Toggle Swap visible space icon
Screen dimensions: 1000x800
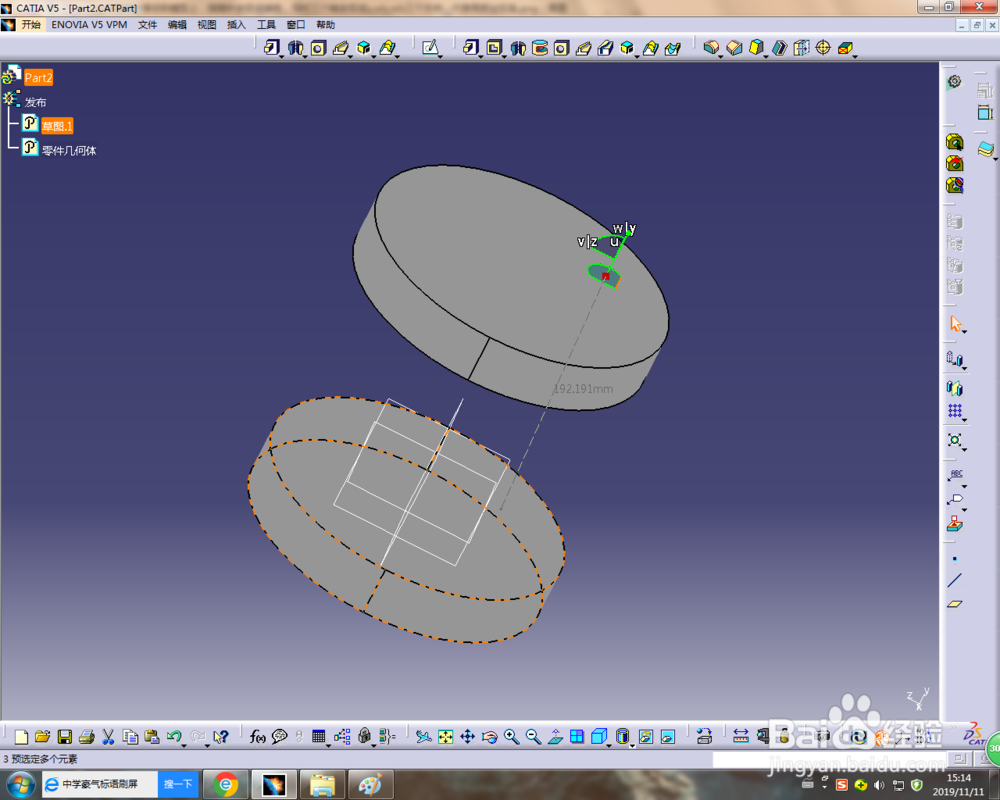click(x=668, y=737)
